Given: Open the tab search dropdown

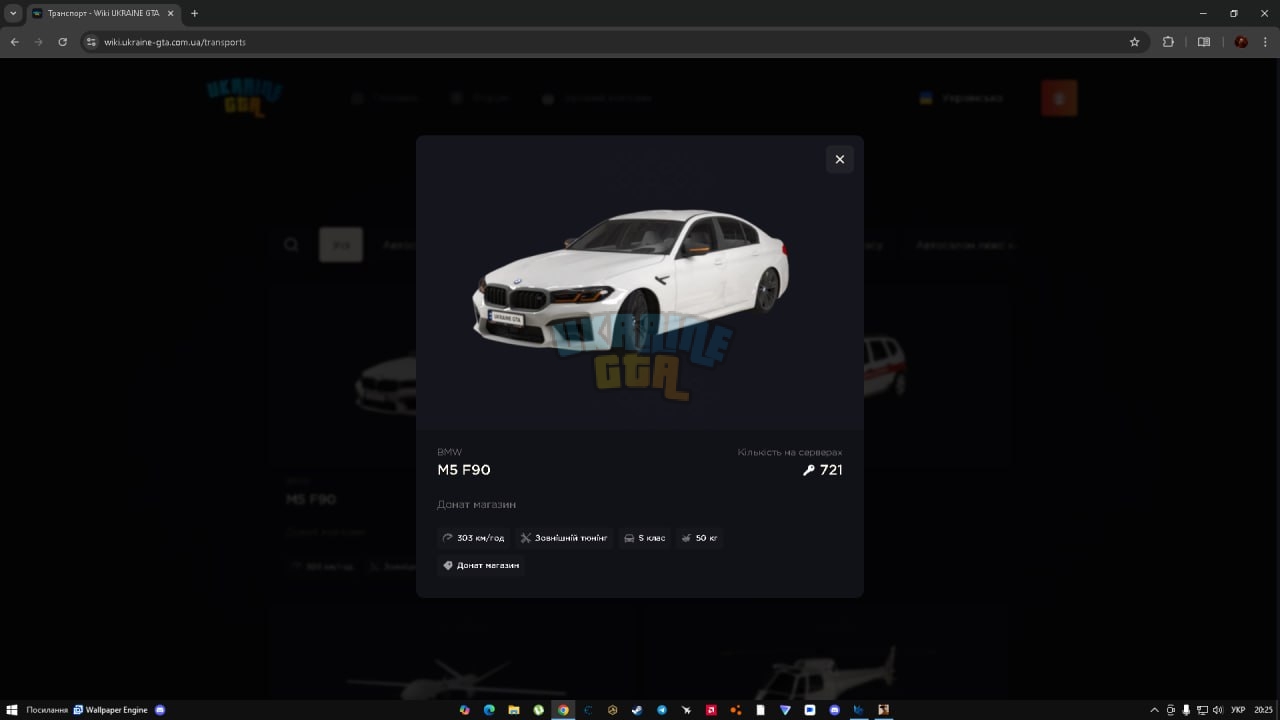Looking at the screenshot, I should pos(13,13).
